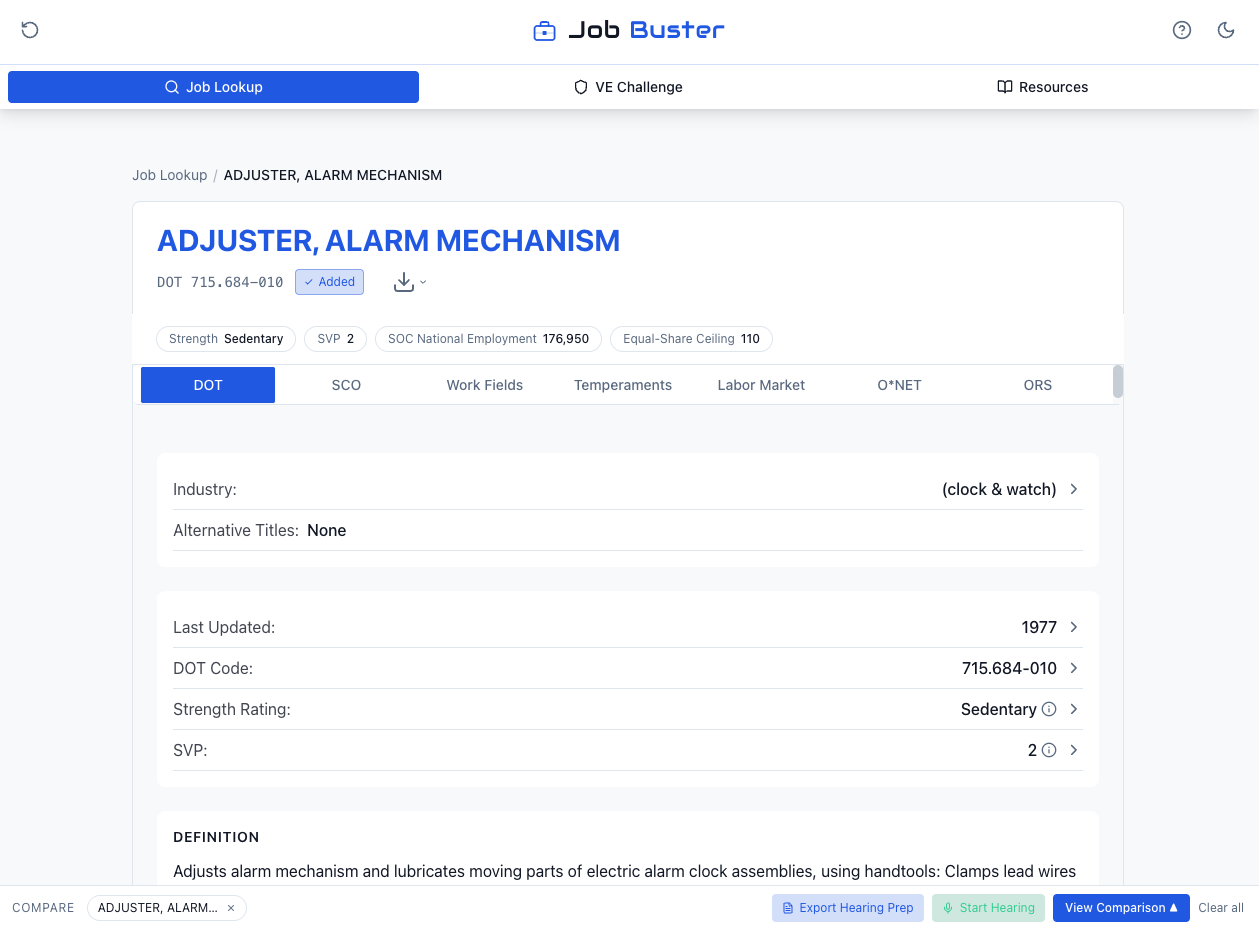The height and width of the screenshot is (927, 1259).
Task: Click the Job Buster briefcase logo
Action: point(544,31)
